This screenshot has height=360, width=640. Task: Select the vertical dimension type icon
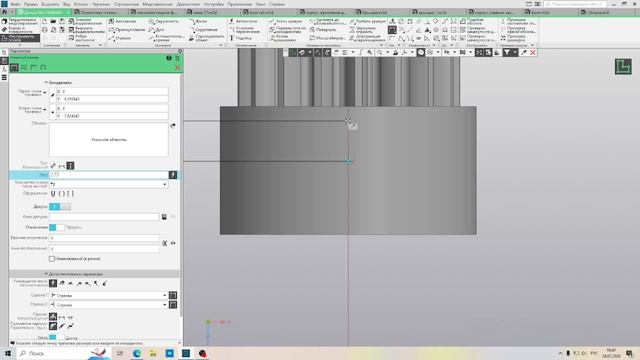point(70,166)
